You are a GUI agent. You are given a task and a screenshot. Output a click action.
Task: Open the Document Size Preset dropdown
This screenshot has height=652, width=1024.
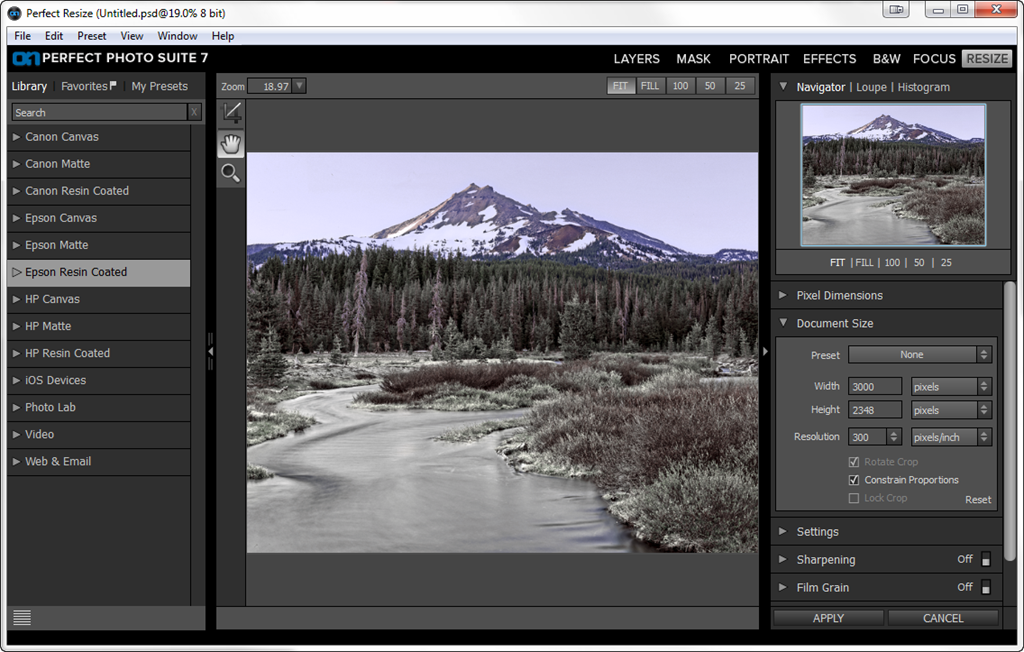920,355
